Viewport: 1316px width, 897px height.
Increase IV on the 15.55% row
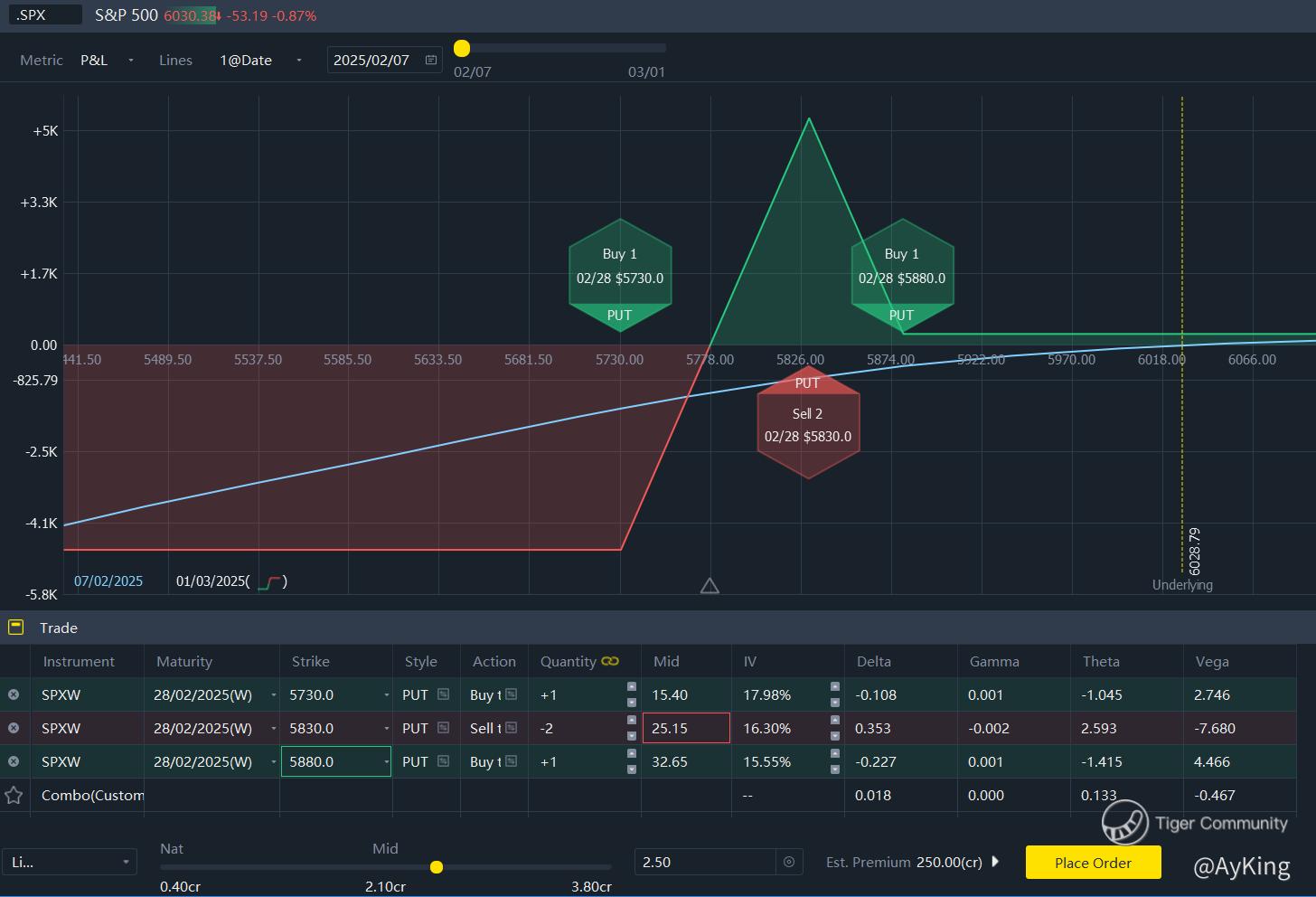click(834, 754)
